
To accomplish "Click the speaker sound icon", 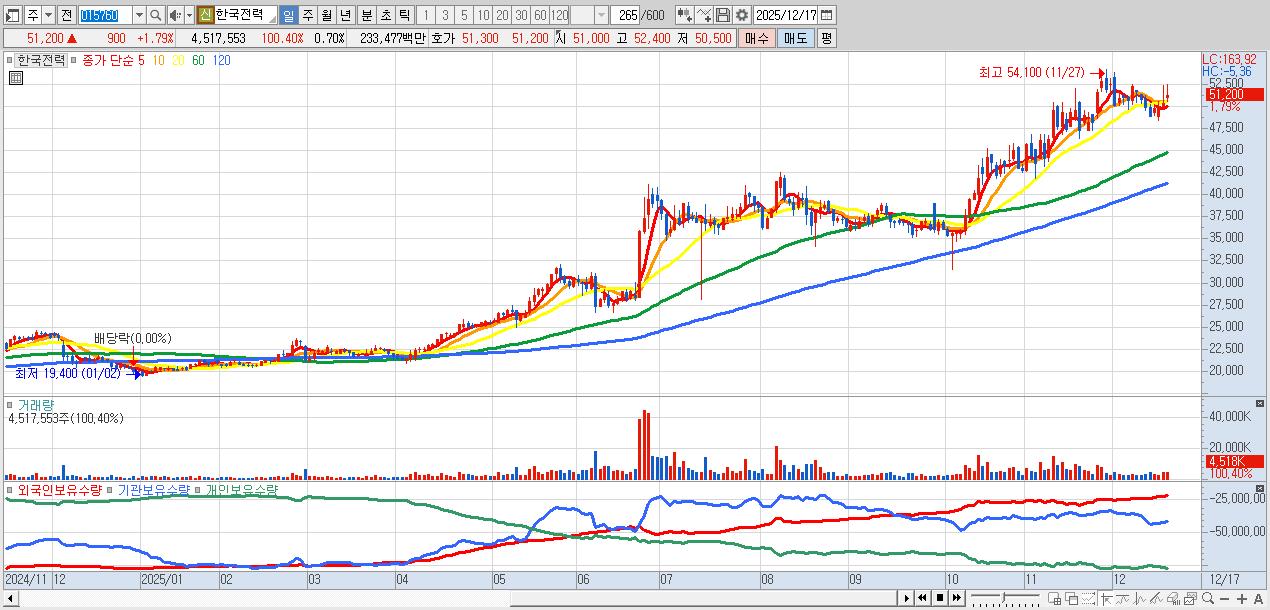I will click(x=176, y=15).
